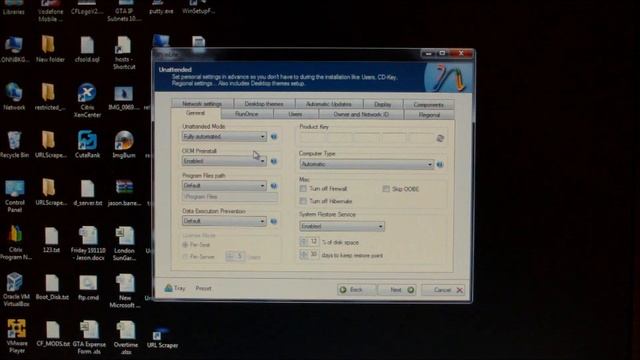Click info icon beside OEM Preinstall
Viewport: 640px width, 360px height.
[274, 161]
